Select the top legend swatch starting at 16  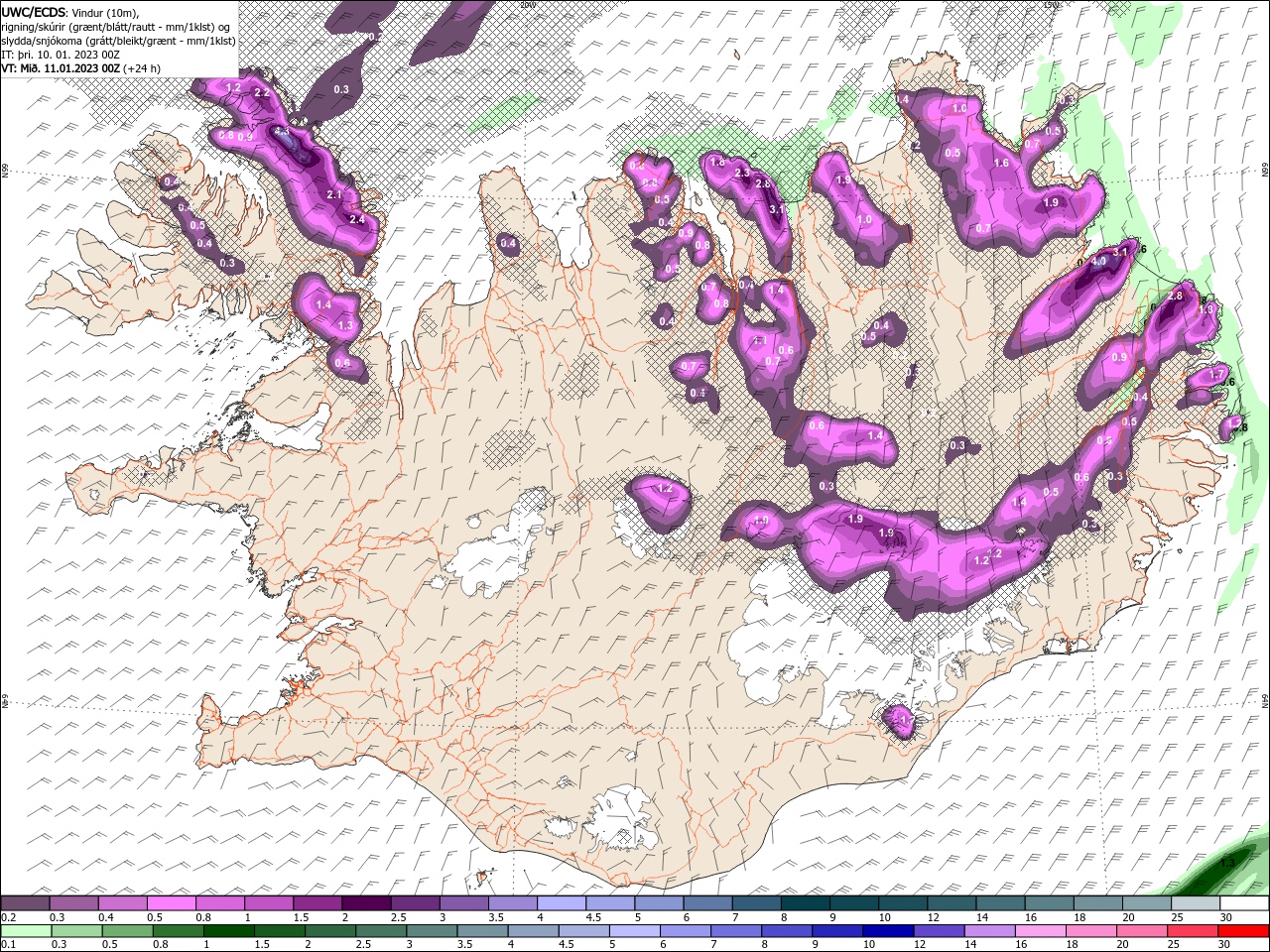click(x=1051, y=903)
